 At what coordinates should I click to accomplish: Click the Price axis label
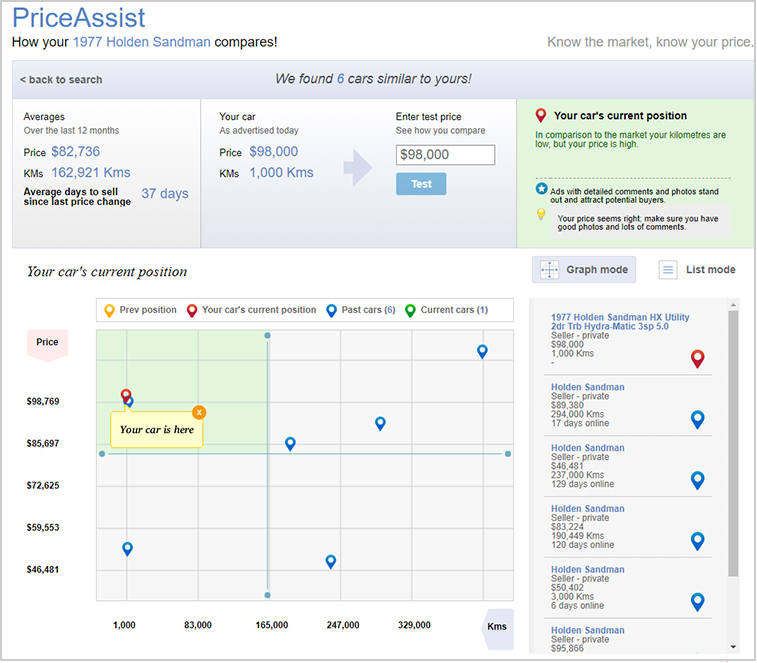(x=47, y=344)
